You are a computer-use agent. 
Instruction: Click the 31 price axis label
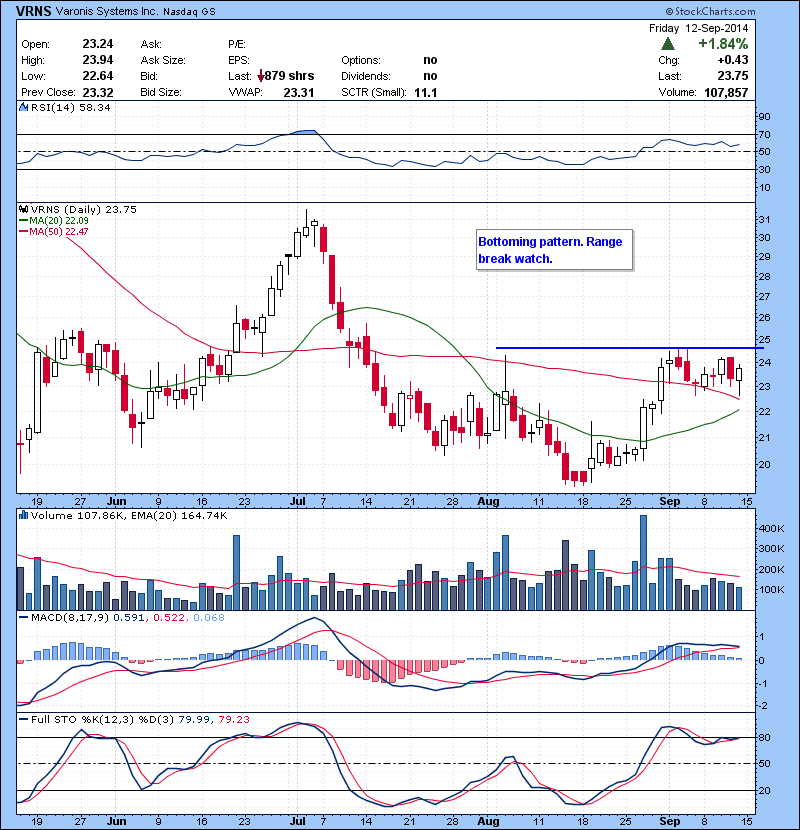pyautogui.click(x=764, y=219)
